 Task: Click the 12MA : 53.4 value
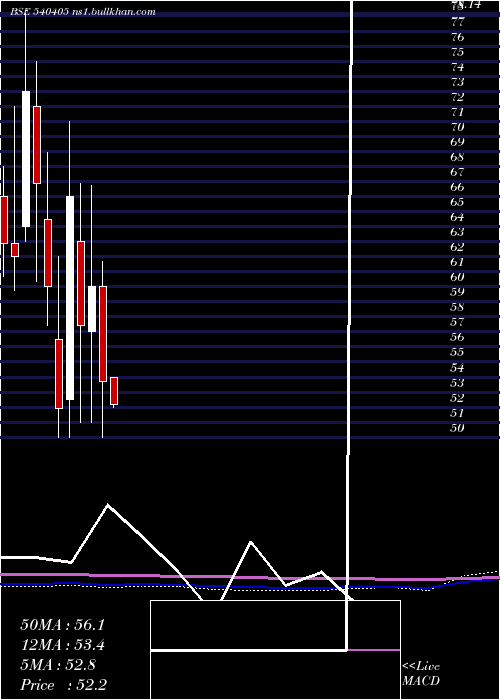62,645
